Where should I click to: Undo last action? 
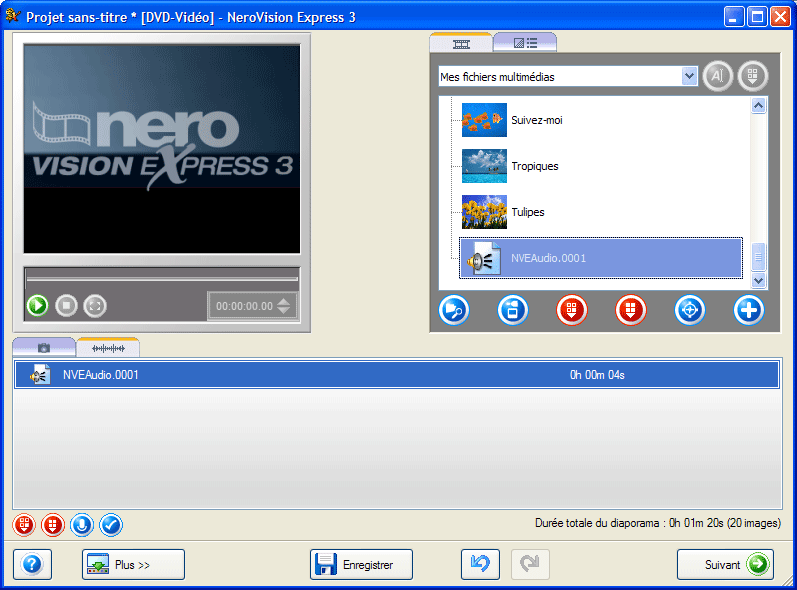[480, 564]
